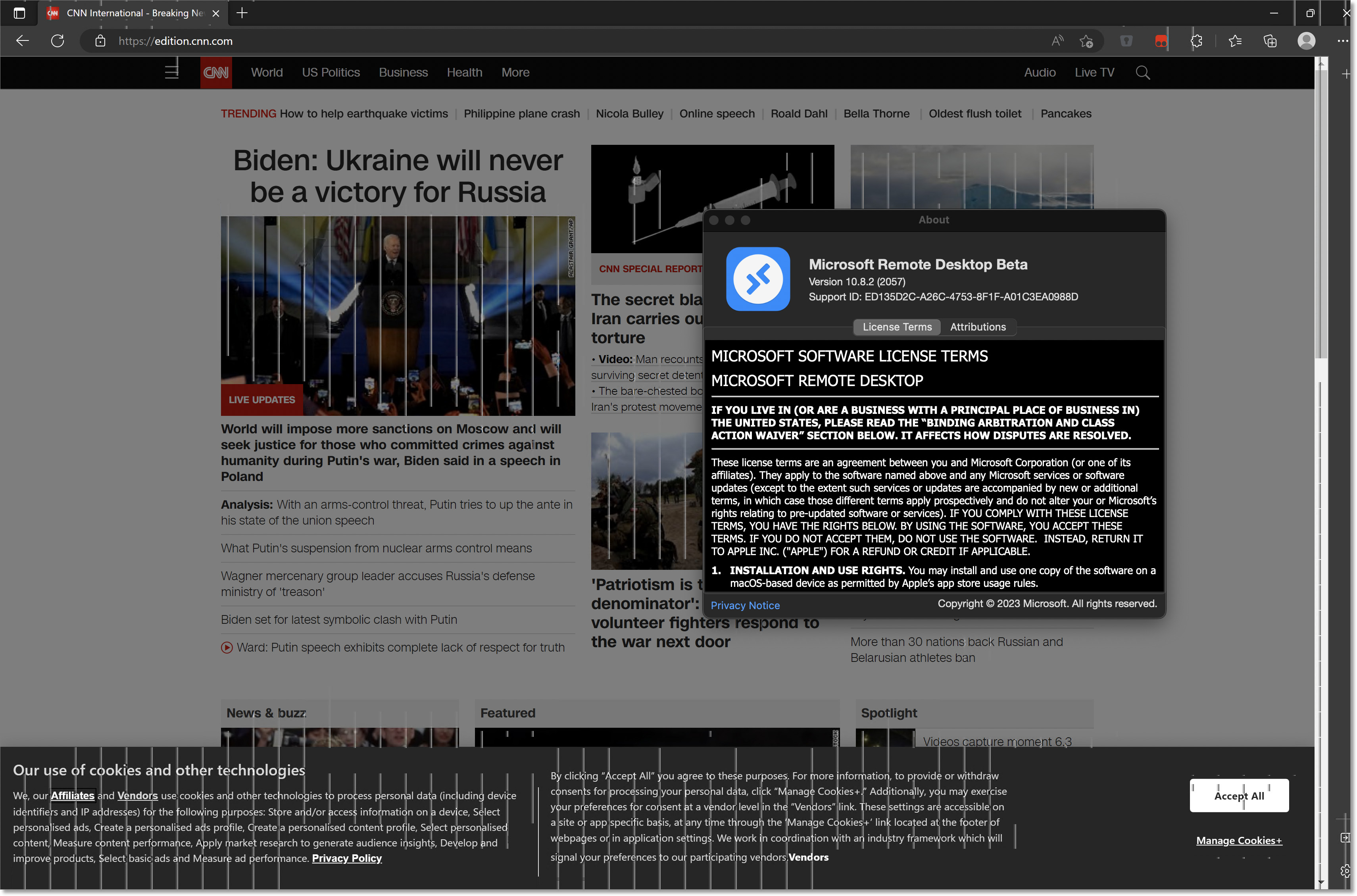Open Biden Ukraine victory headline
This screenshot has height=896, width=1357.
(398, 176)
